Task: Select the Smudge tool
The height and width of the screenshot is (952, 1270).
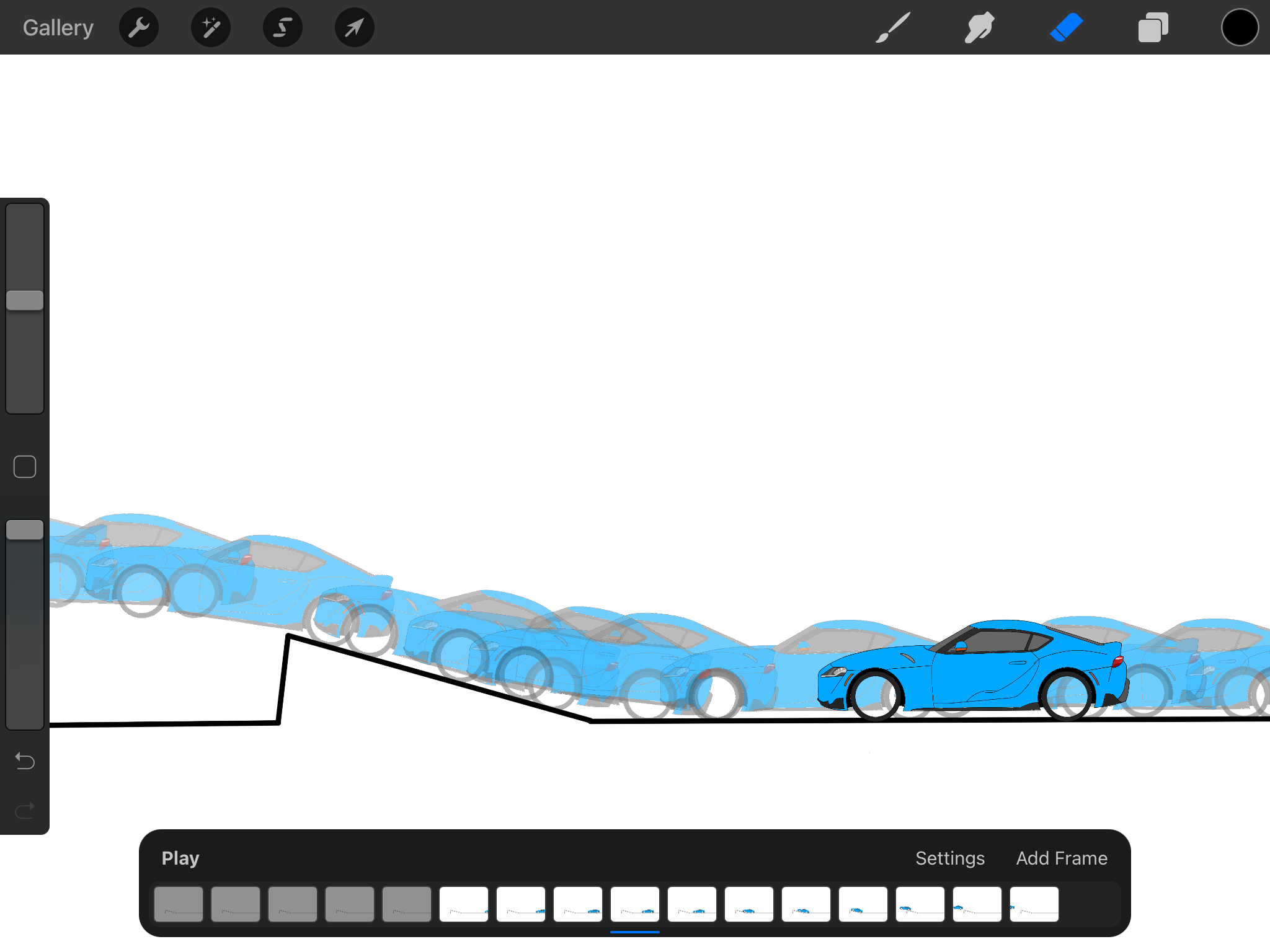Action: pyautogui.click(x=980, y=27)
